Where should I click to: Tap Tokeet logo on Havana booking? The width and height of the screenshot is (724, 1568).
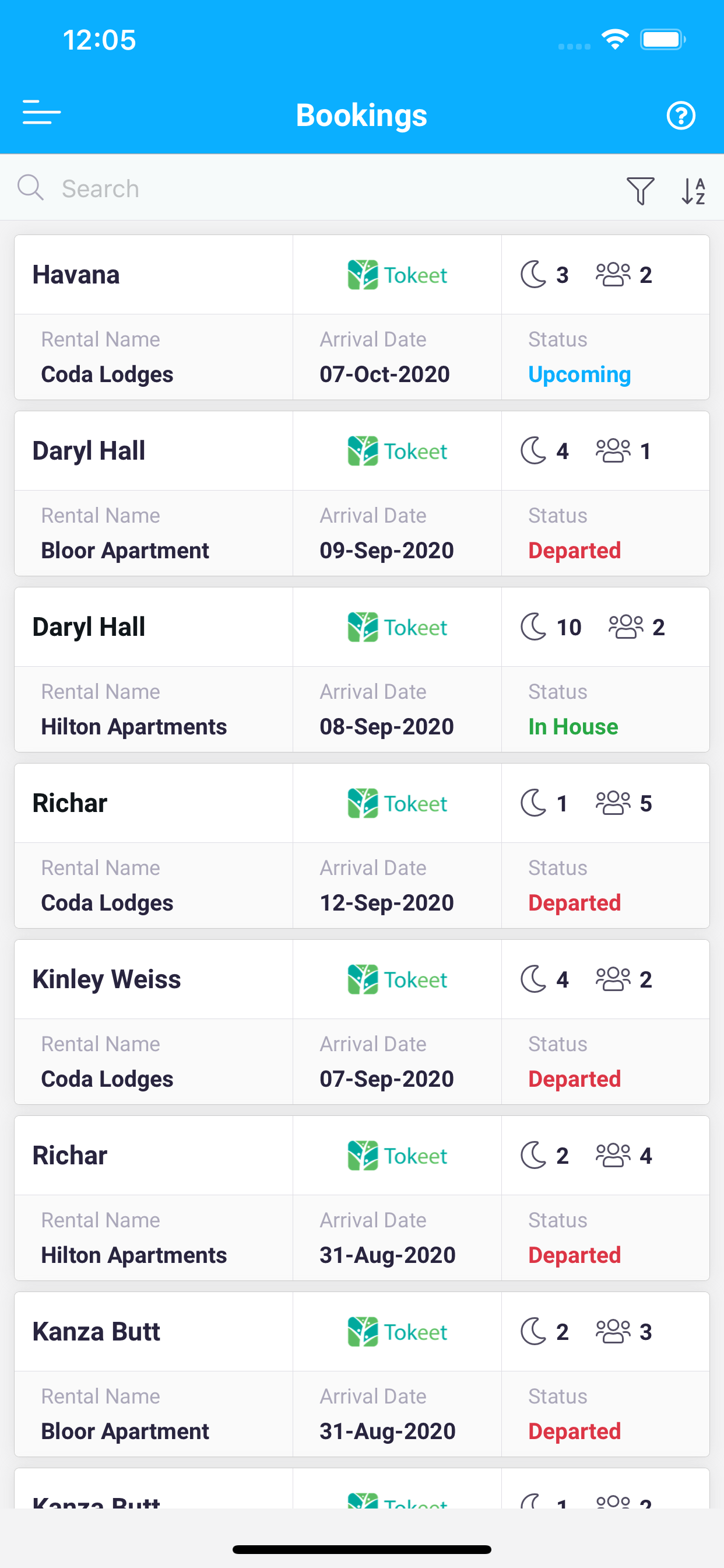point(398,275)
